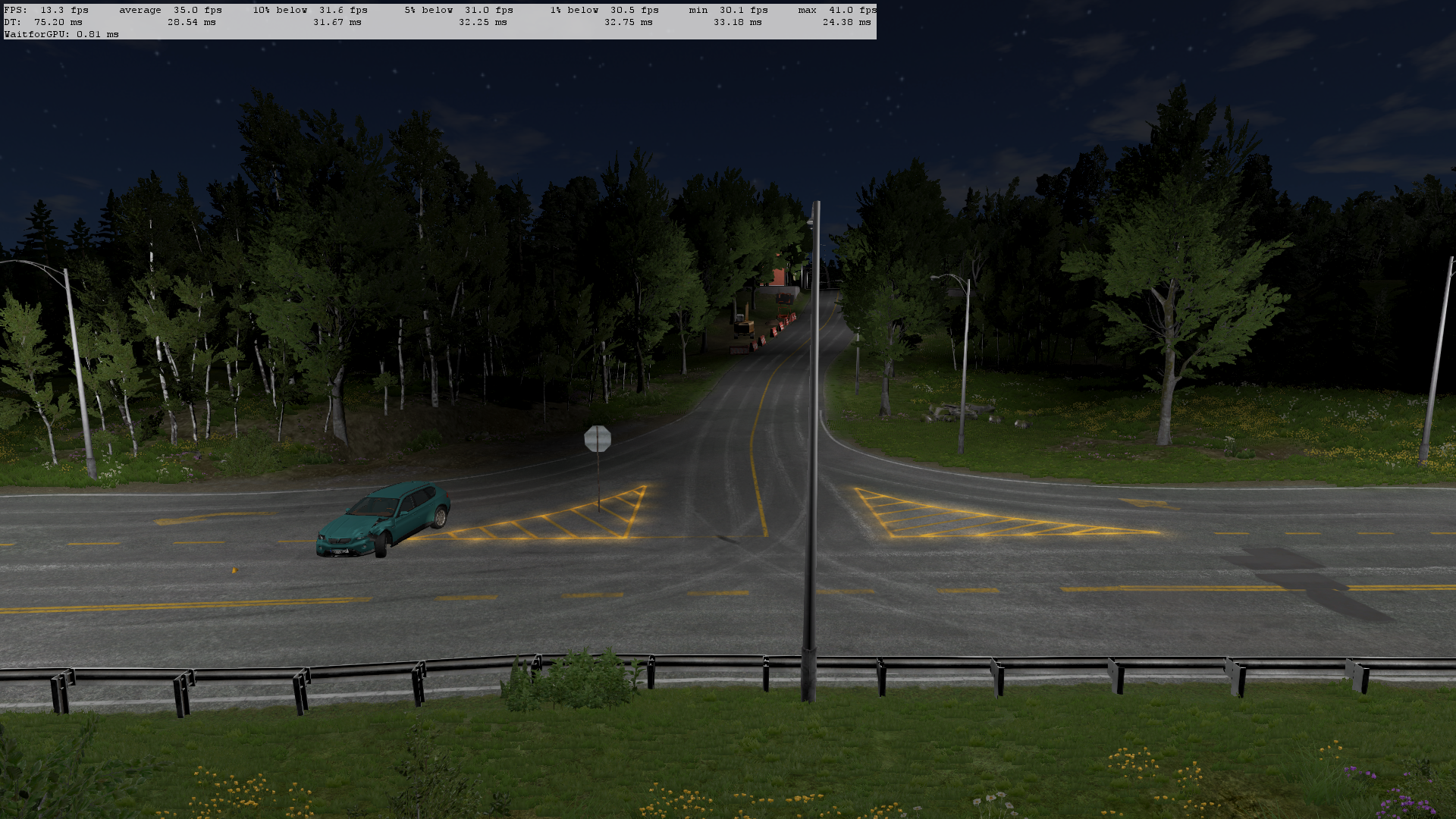Select the "24.38 ms" max frame time
The image size is (1456, 819).
click(x=847, y=22)
